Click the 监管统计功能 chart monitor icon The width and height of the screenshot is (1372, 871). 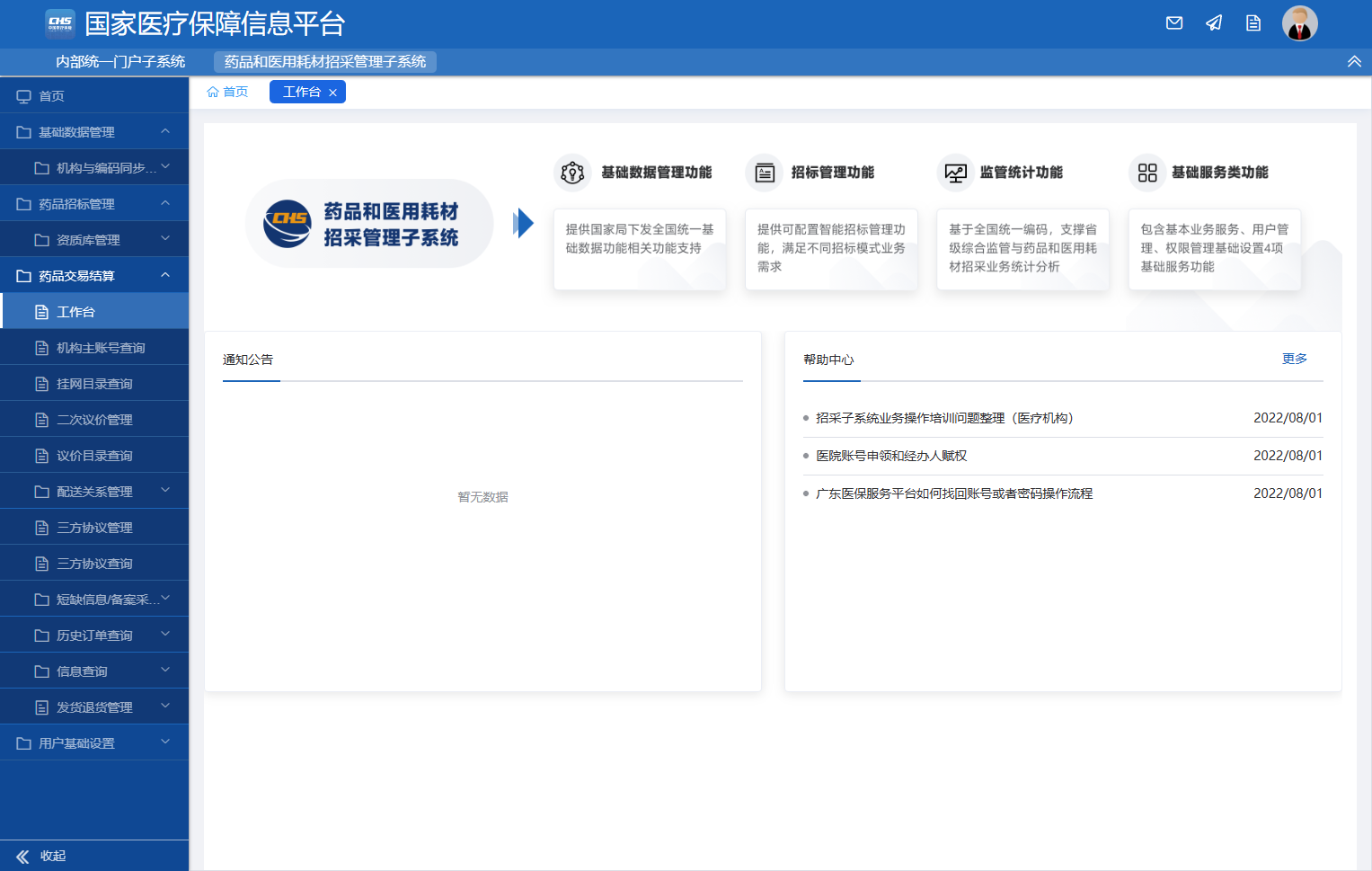tap(956, 173)
